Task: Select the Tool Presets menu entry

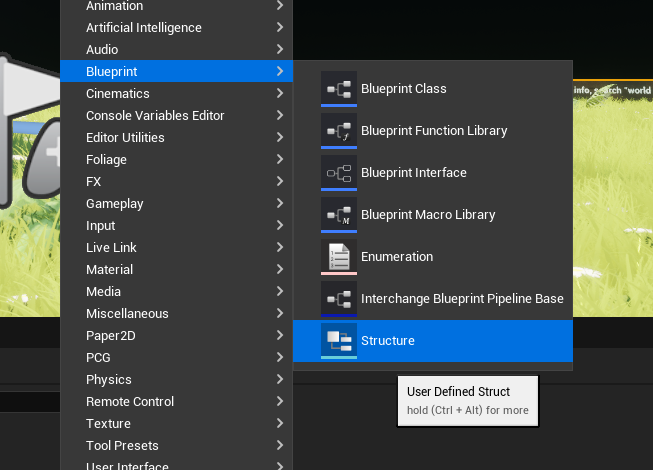Action: click(x=122, y=445)
